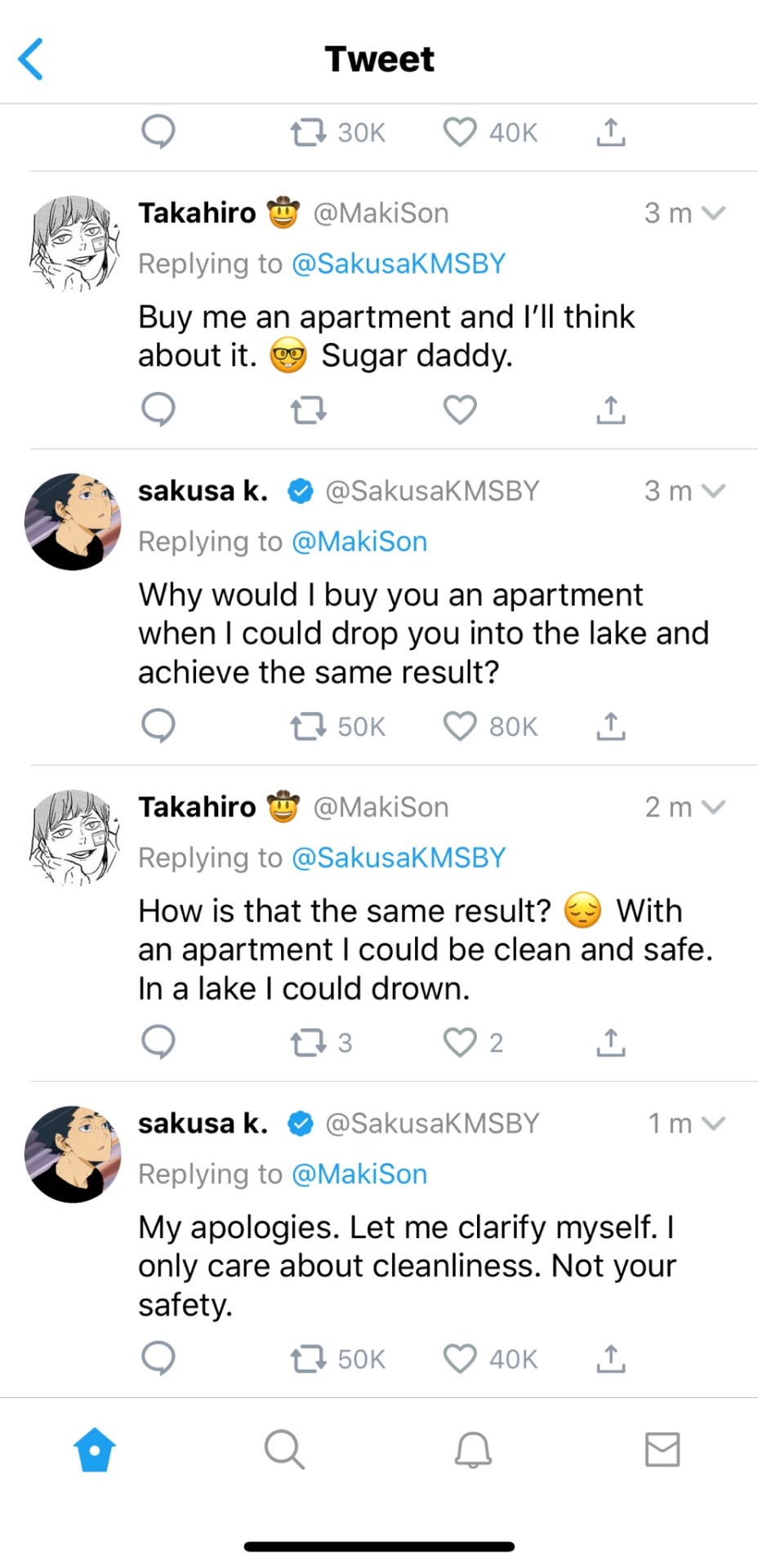Like Takahiro's "Buy me an apartment" tweet
This screenshot has height=1568, width=758.
460,409
